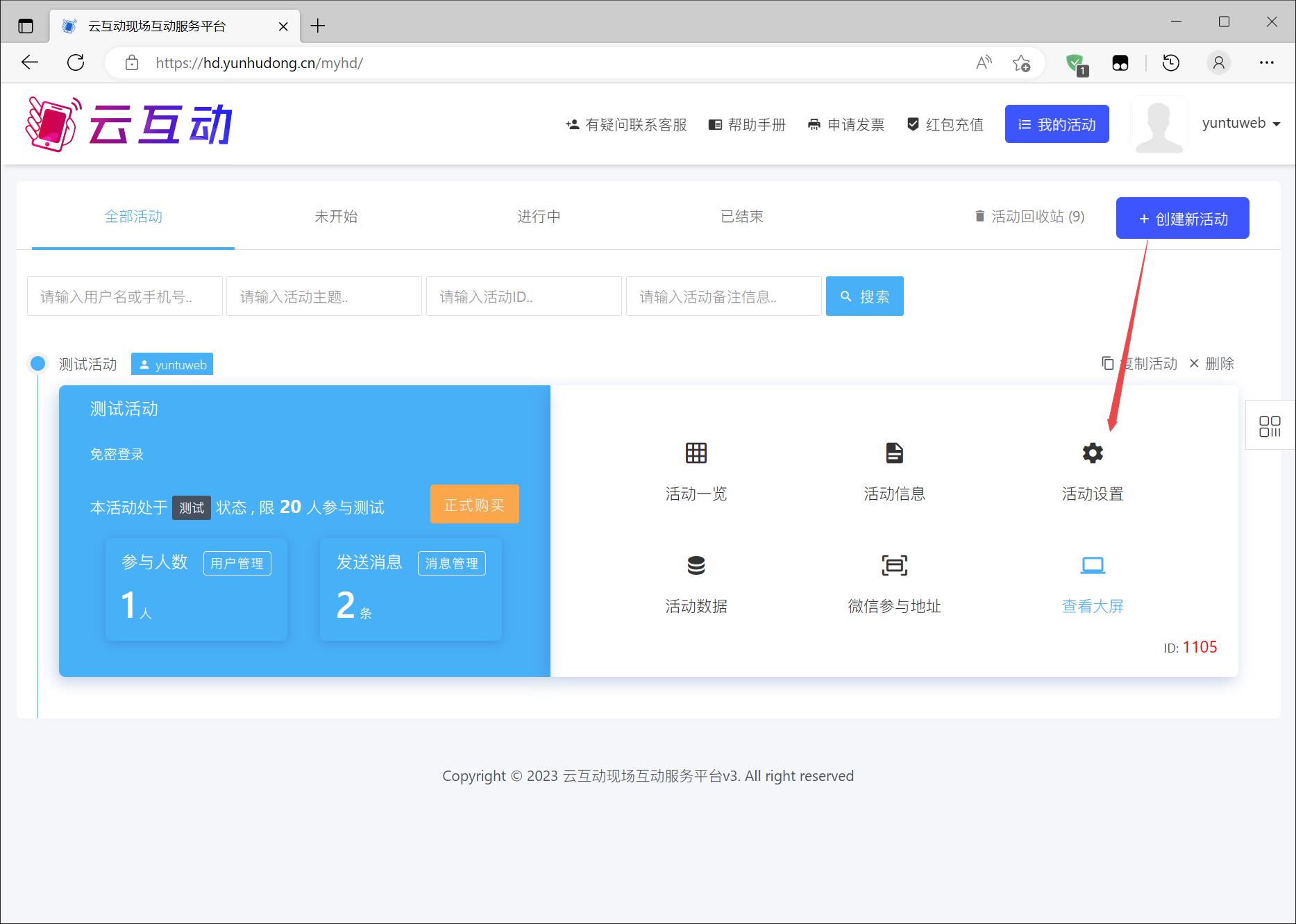
Task: Switch to the 进行中 tab
Action: click(539, 217)
